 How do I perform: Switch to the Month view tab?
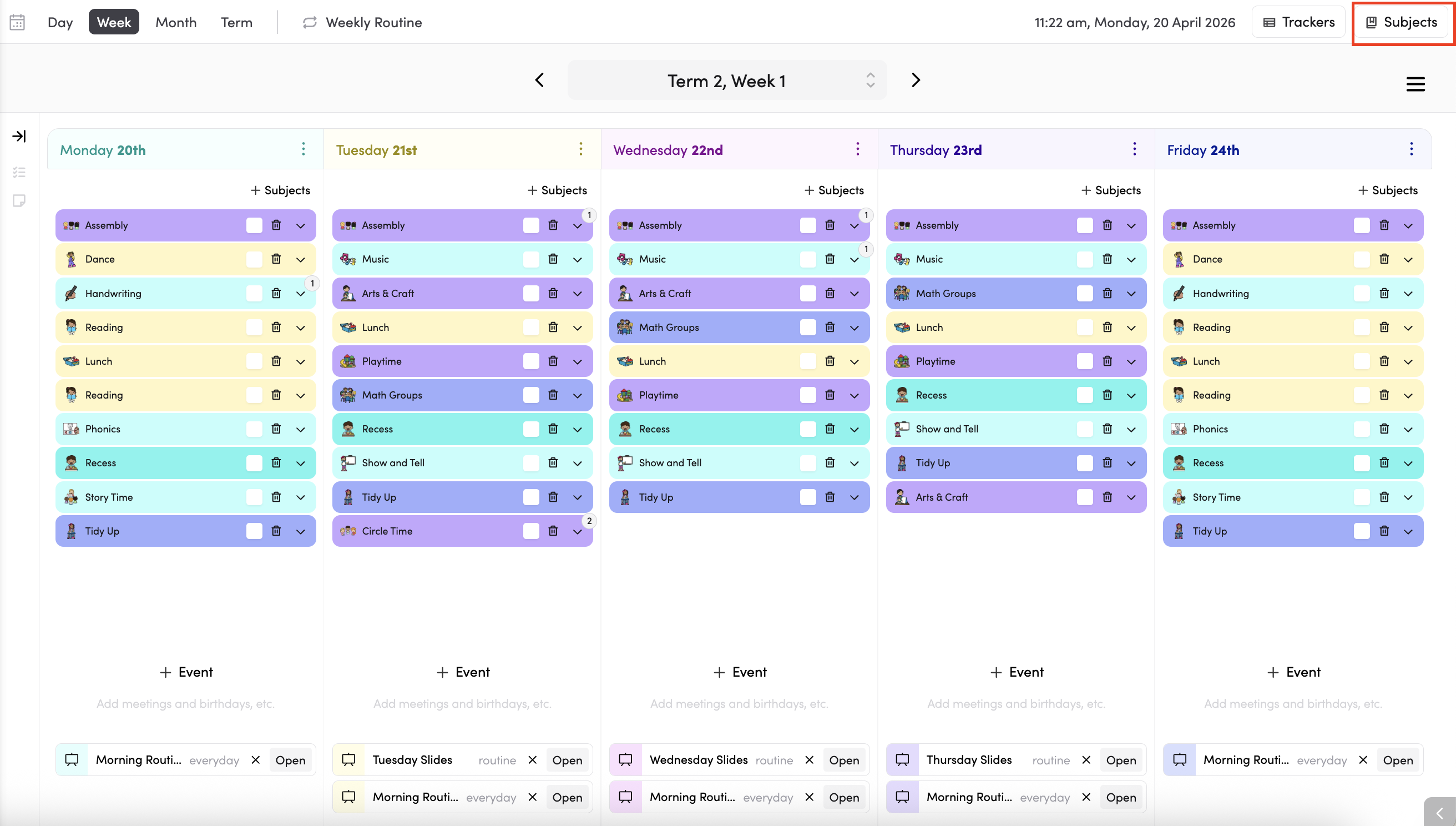pos(176,22)
